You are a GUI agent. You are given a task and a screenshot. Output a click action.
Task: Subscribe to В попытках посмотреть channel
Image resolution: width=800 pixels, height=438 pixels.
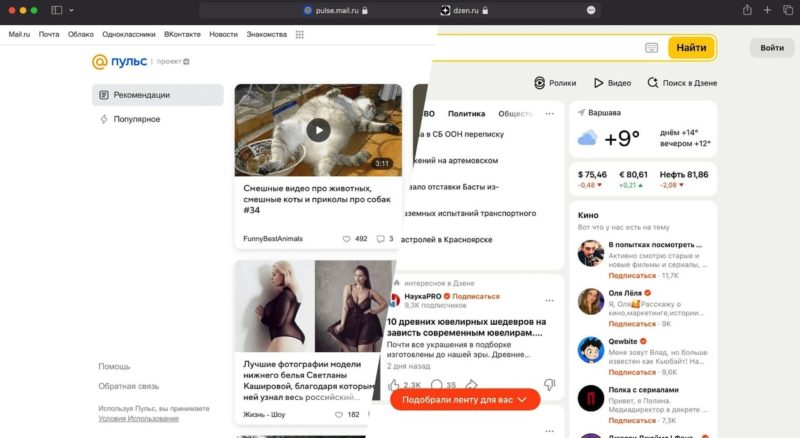pos(632,276)
